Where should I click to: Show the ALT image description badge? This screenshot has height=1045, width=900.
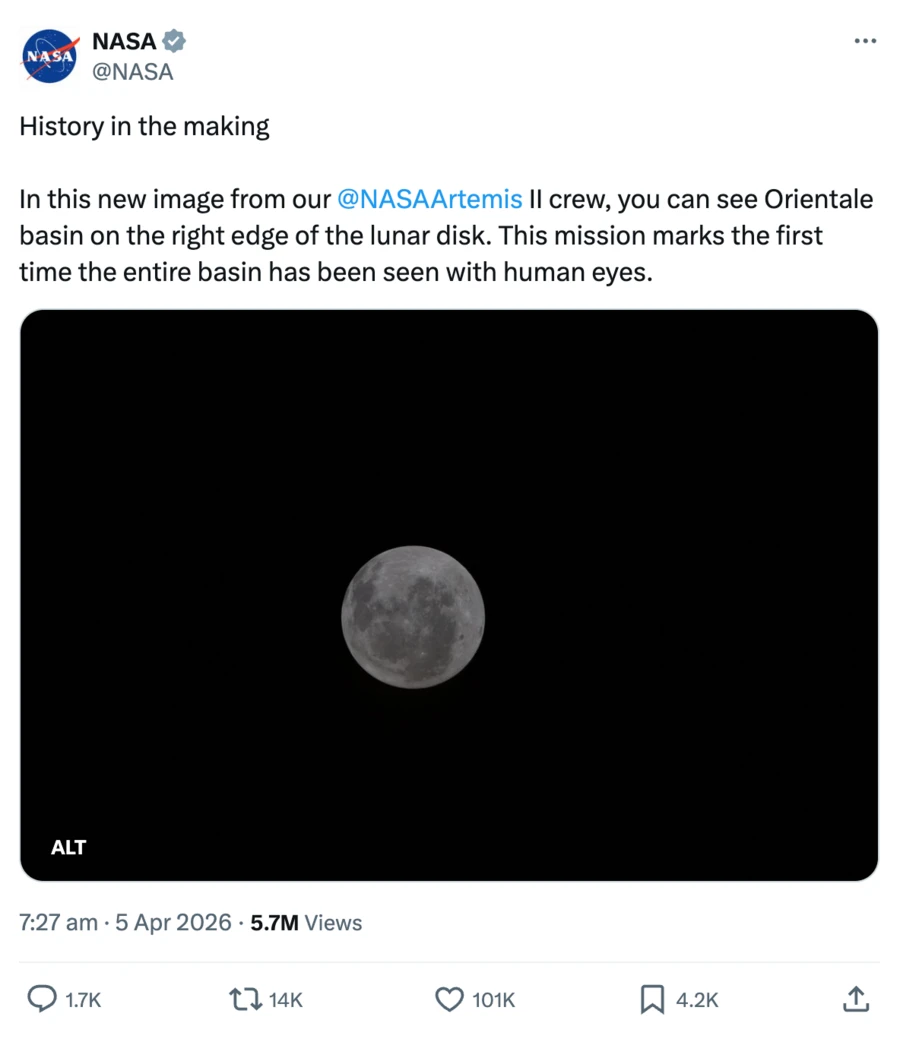point(69,848)
